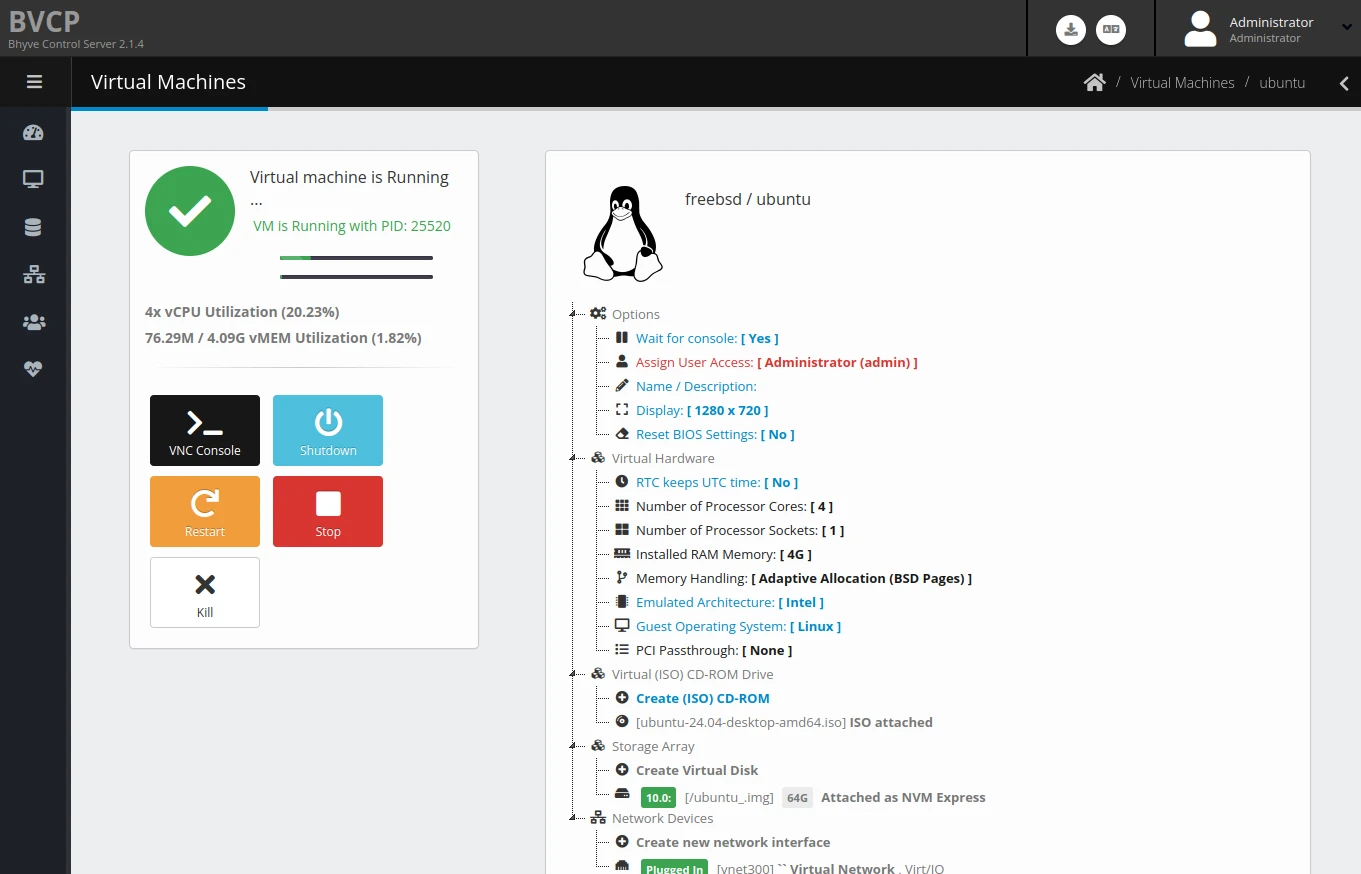Click the vCPU utilization progress bar
The width and height of the screenshot is (1361, 874).
click(x=356, y=258)
